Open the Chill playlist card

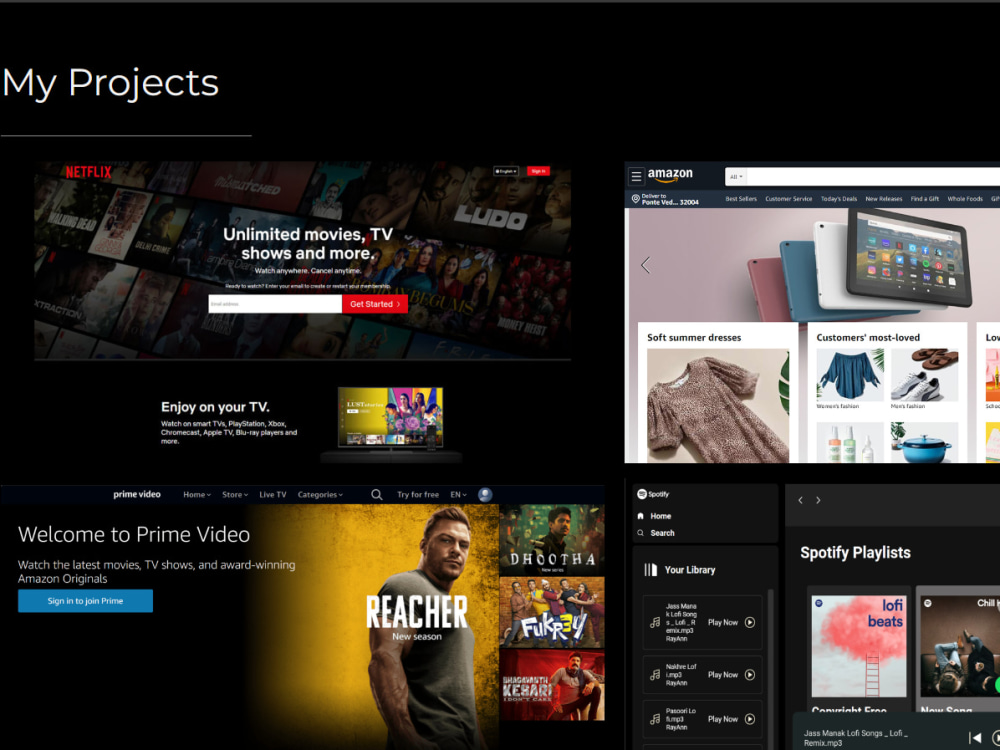pyautogui.click(x=958, y=649)
